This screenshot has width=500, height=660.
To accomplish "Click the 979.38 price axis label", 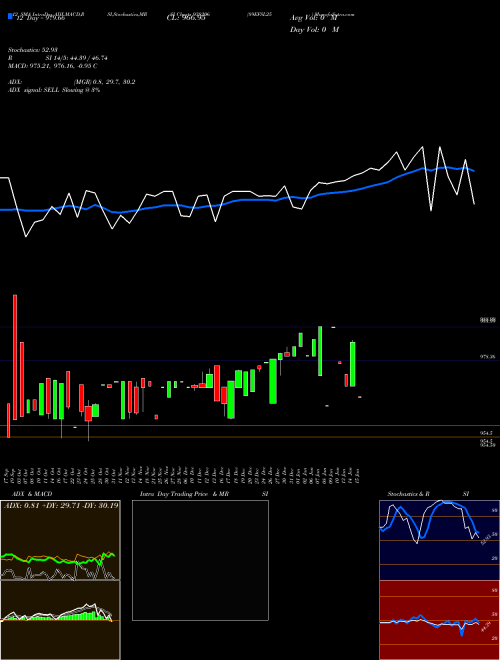I will coord(487,357).
